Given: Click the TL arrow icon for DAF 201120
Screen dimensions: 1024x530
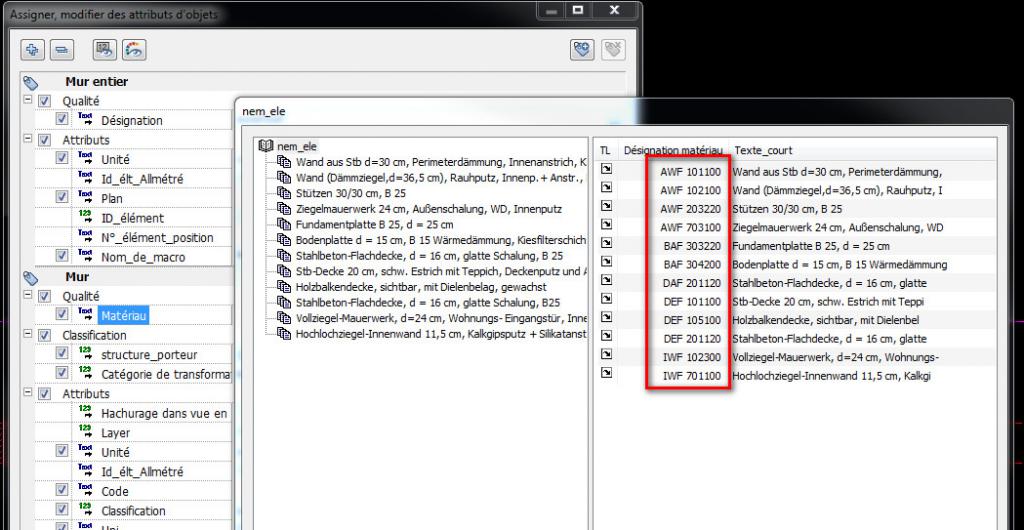Looking at the screenshot, I should [x=607, y=280].
